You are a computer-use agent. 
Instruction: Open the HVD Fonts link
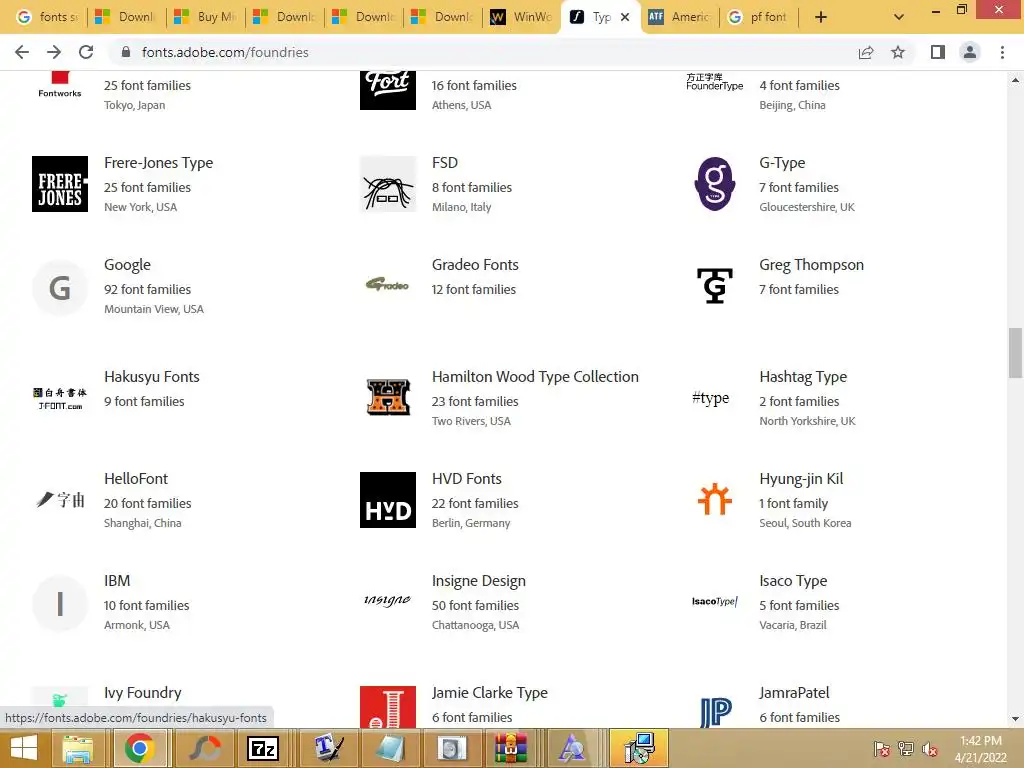(x=466, y=479)
